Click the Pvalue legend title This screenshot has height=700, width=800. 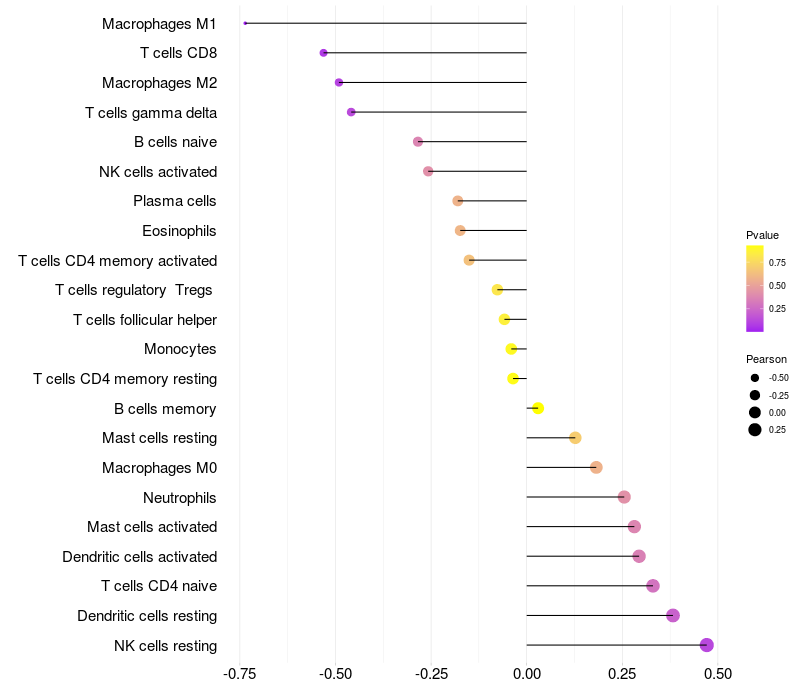pos(762,235)
